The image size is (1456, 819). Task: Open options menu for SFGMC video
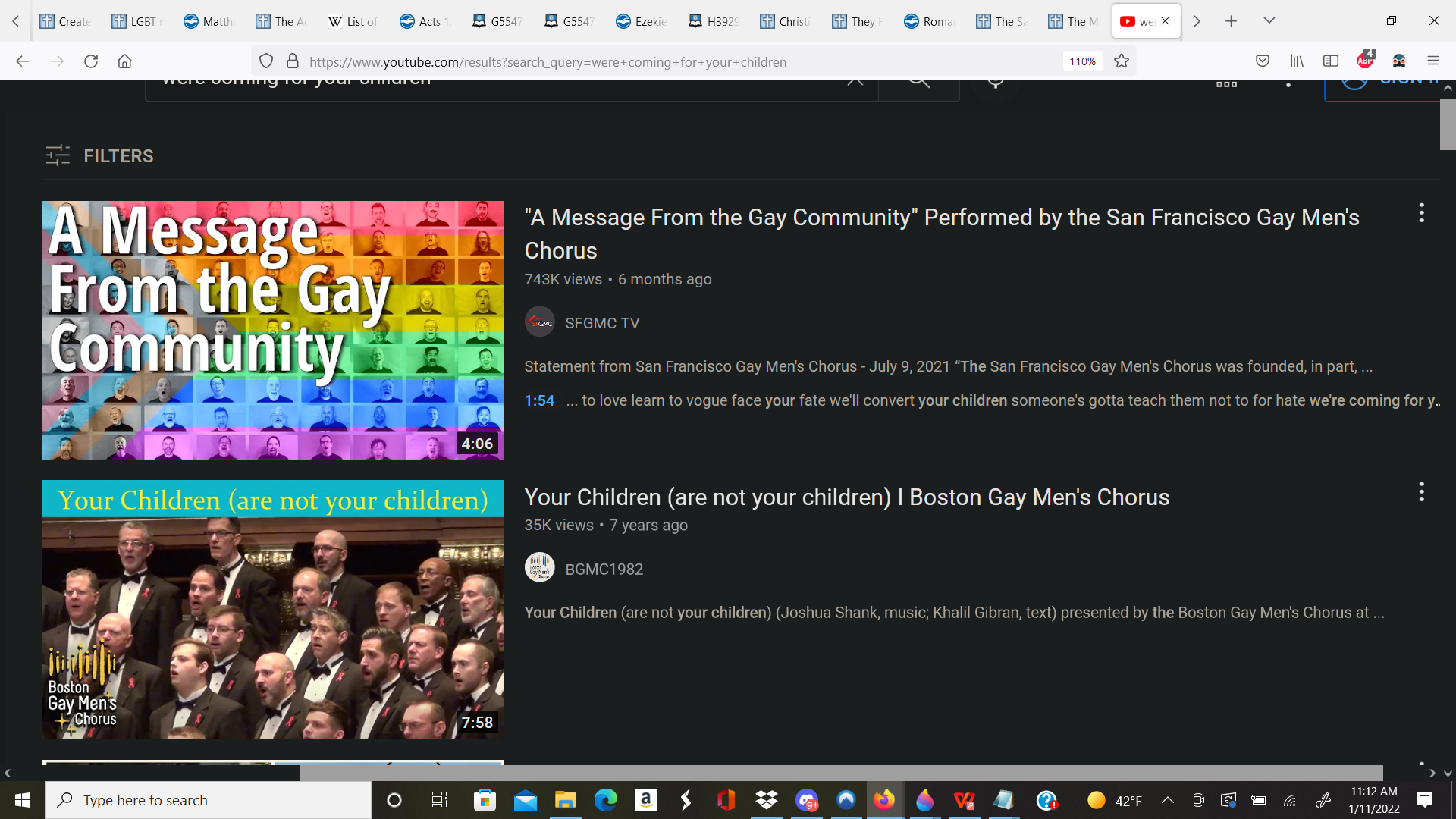1421,213
